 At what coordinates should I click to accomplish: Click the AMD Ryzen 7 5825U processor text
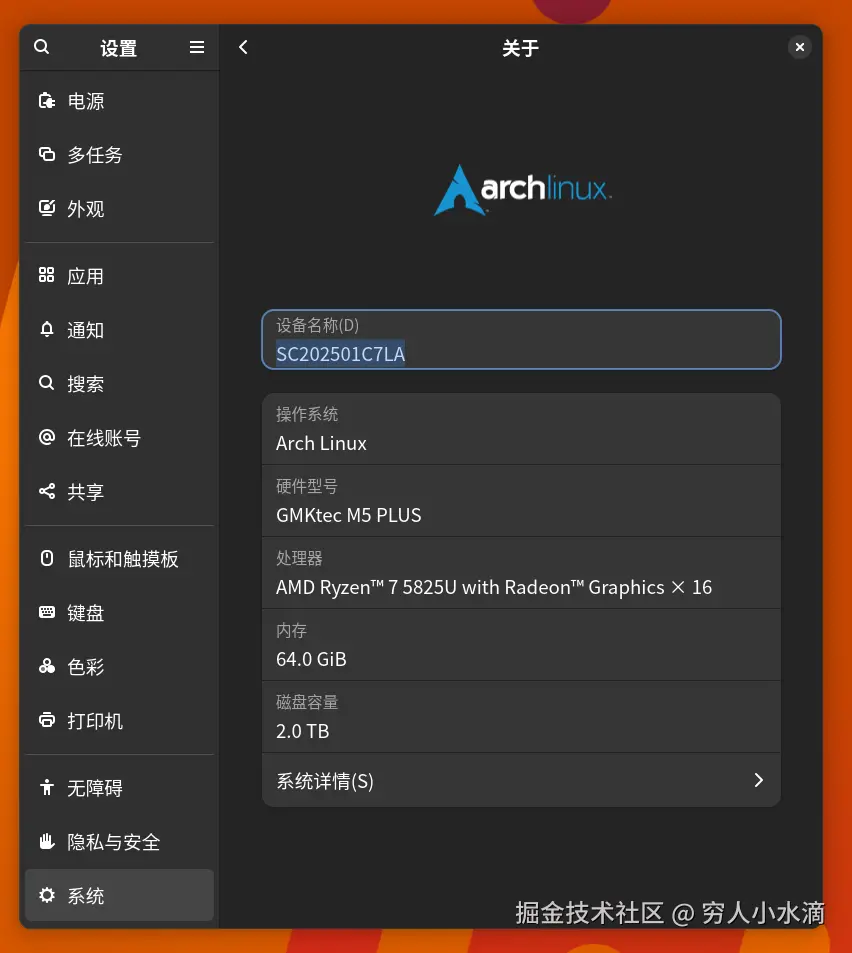(493, 587)
